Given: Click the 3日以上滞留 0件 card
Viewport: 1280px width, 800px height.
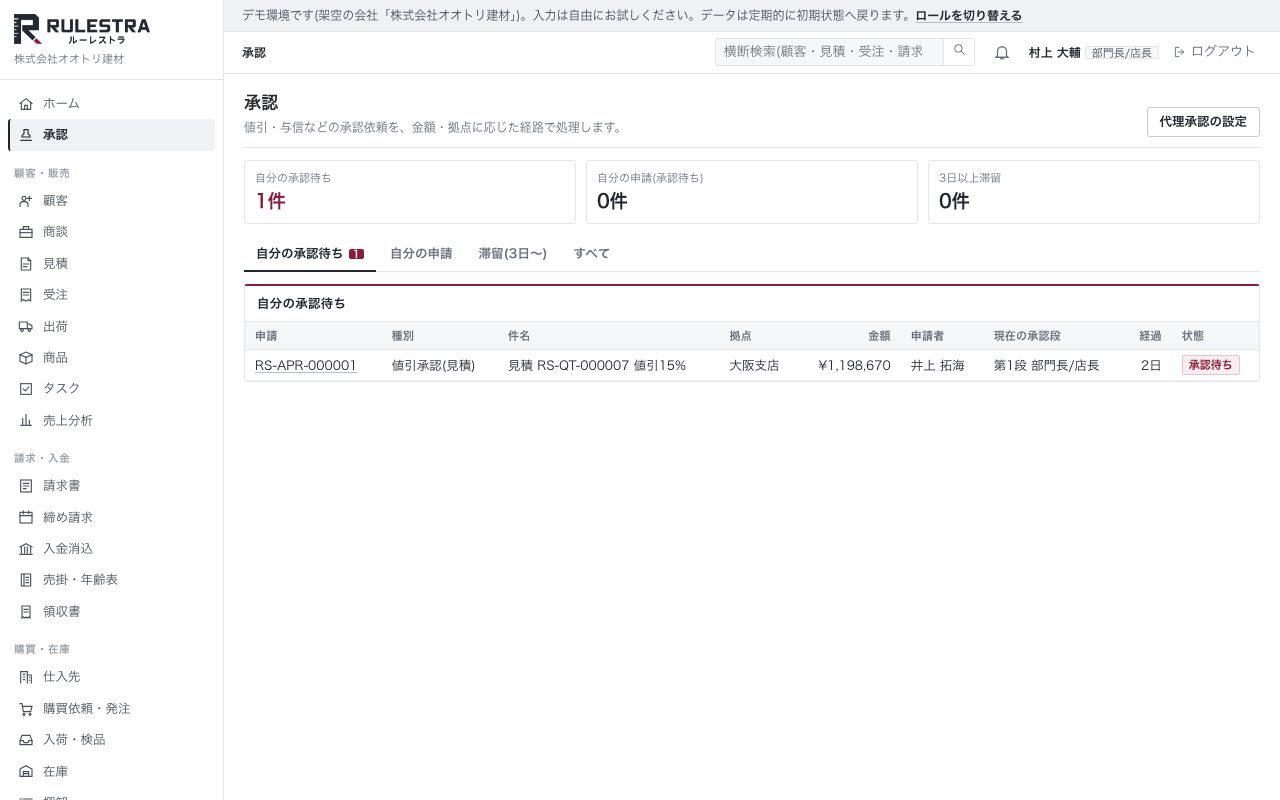Looking at the screenshot, I should (1094, 192).
